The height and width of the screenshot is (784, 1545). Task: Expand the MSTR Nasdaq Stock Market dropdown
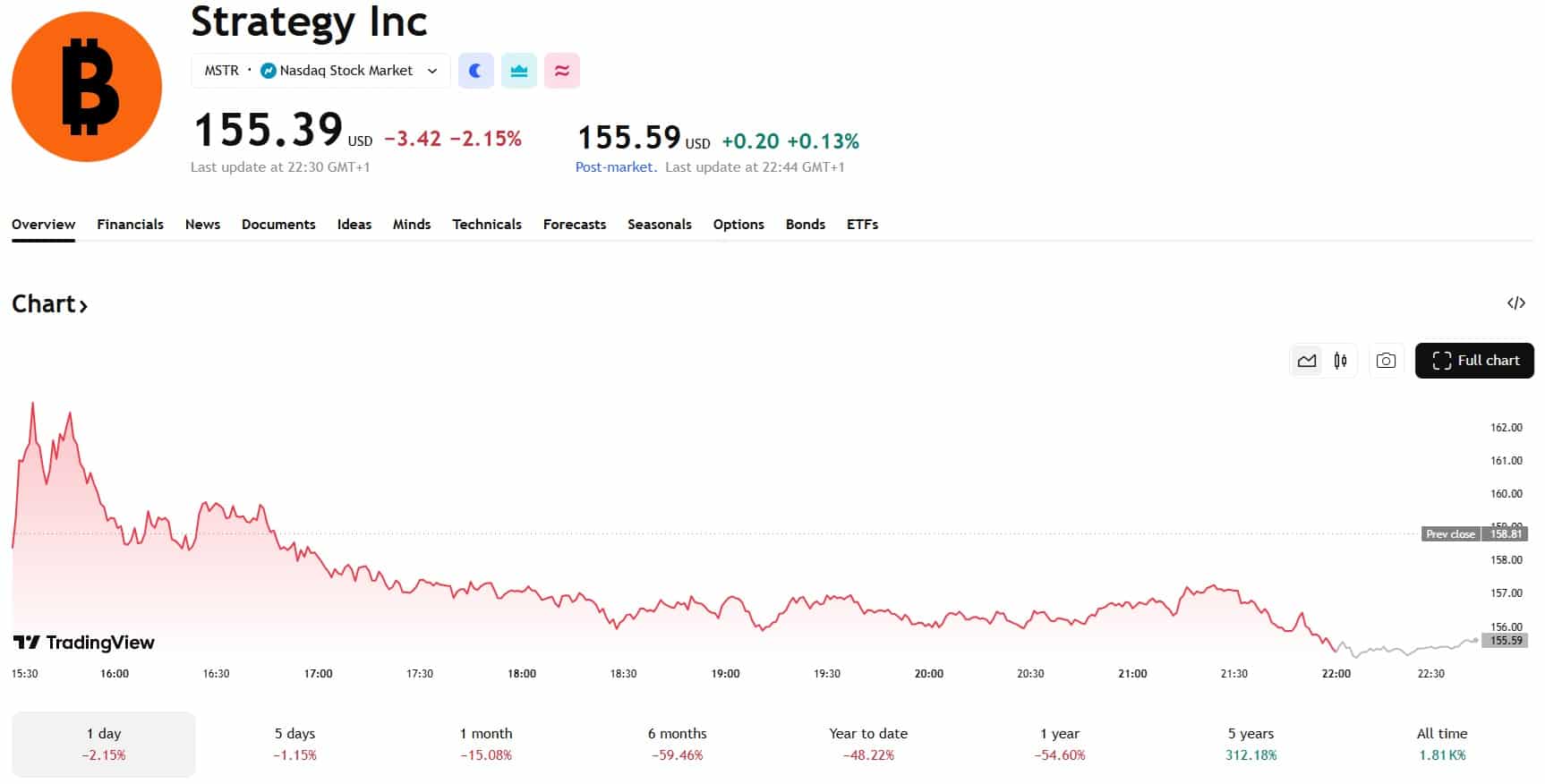[x=432, y=71]
